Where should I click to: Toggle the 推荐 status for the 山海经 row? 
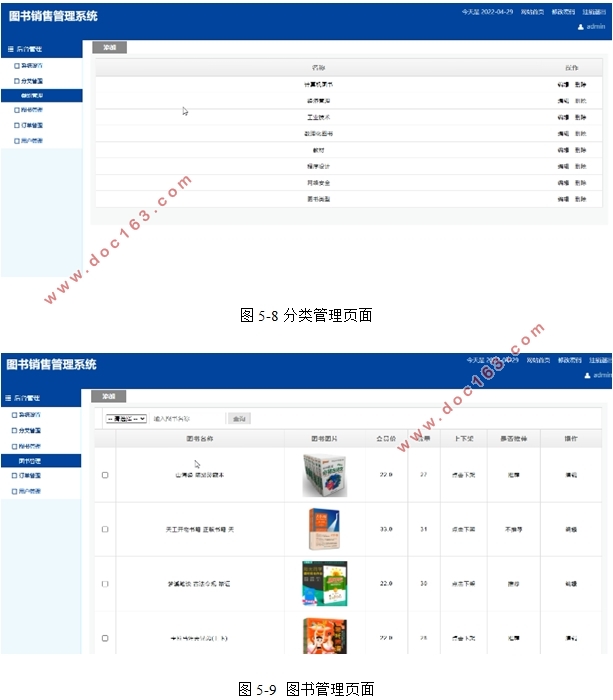513,475
